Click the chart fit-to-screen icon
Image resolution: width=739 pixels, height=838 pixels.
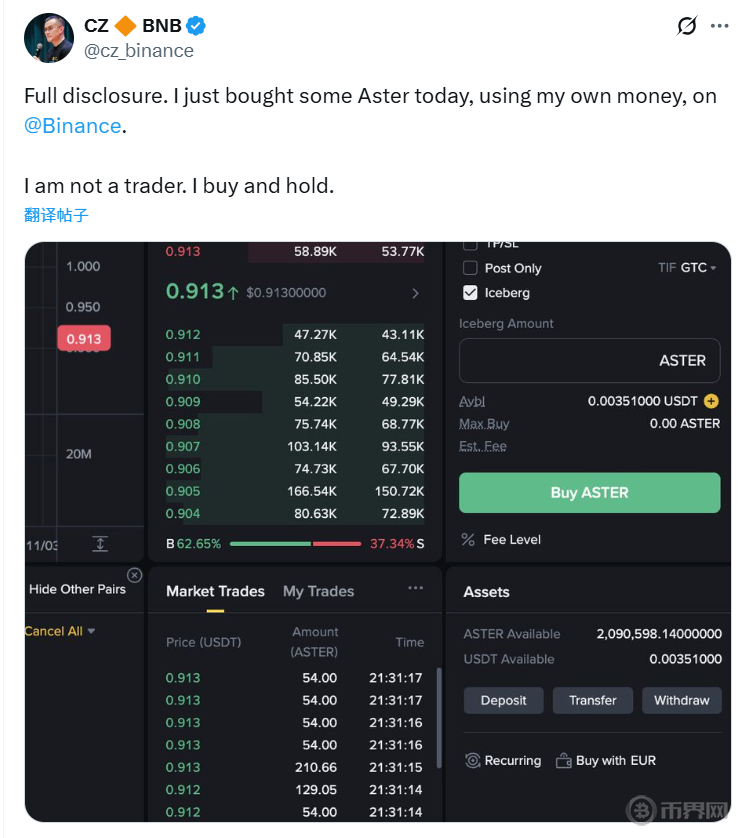click(x=100, y=544)
